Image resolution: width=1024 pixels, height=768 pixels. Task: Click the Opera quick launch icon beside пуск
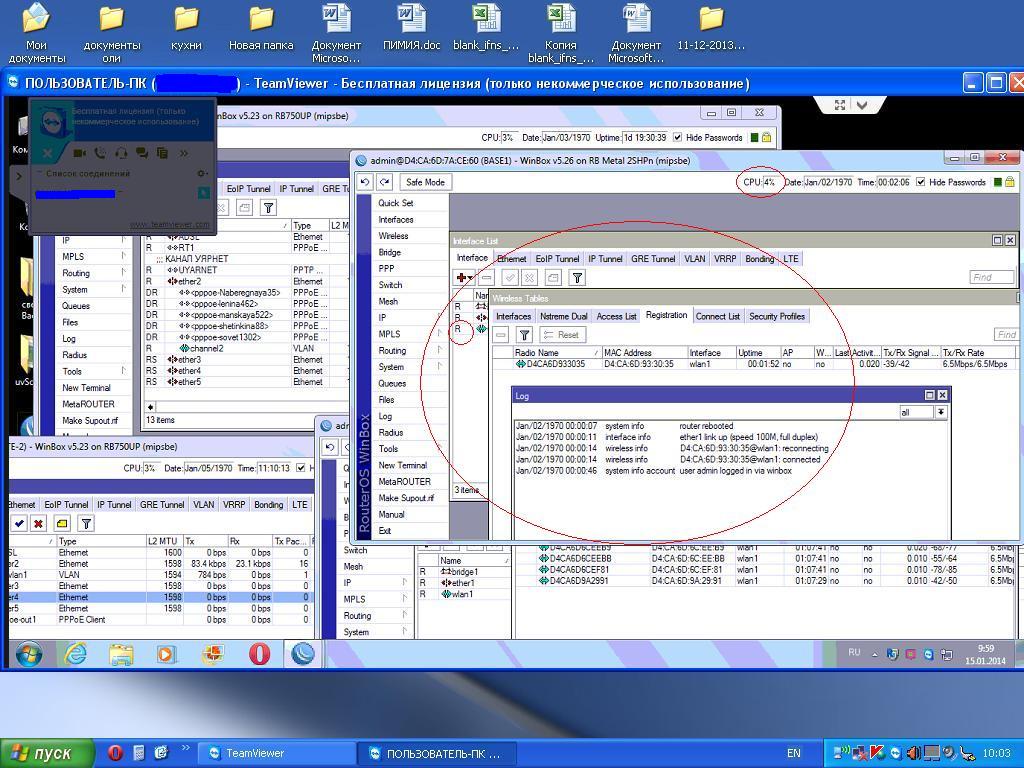tap(115, 753)
